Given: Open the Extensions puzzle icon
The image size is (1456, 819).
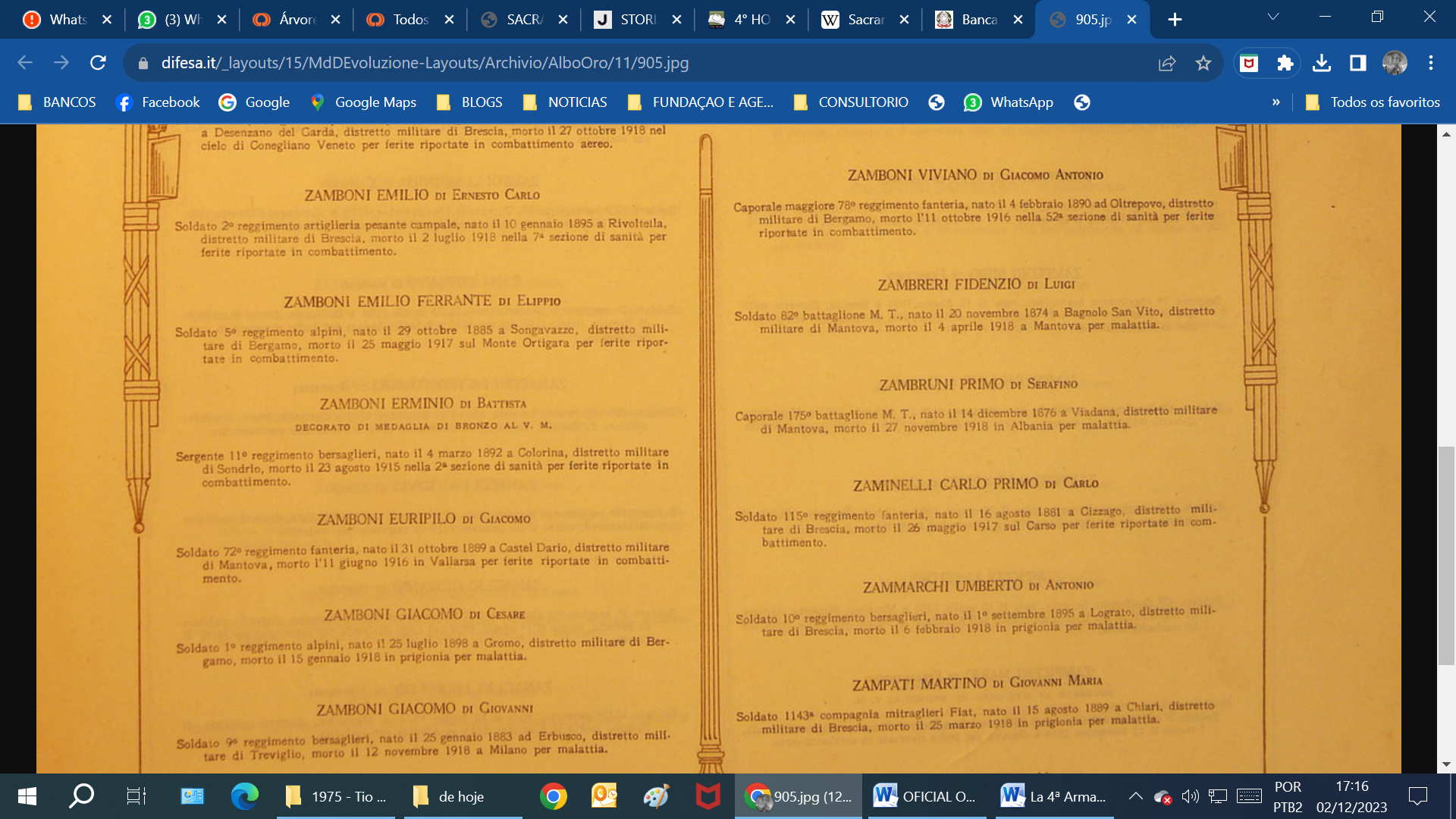Looking at the screenshot, I should (x=1285, y=63).
